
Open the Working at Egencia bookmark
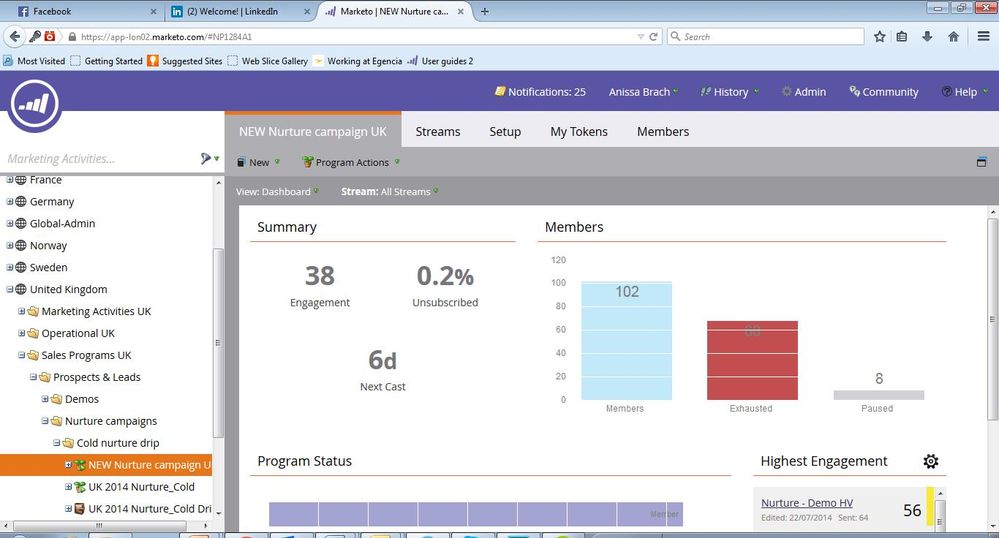(358, 61)
